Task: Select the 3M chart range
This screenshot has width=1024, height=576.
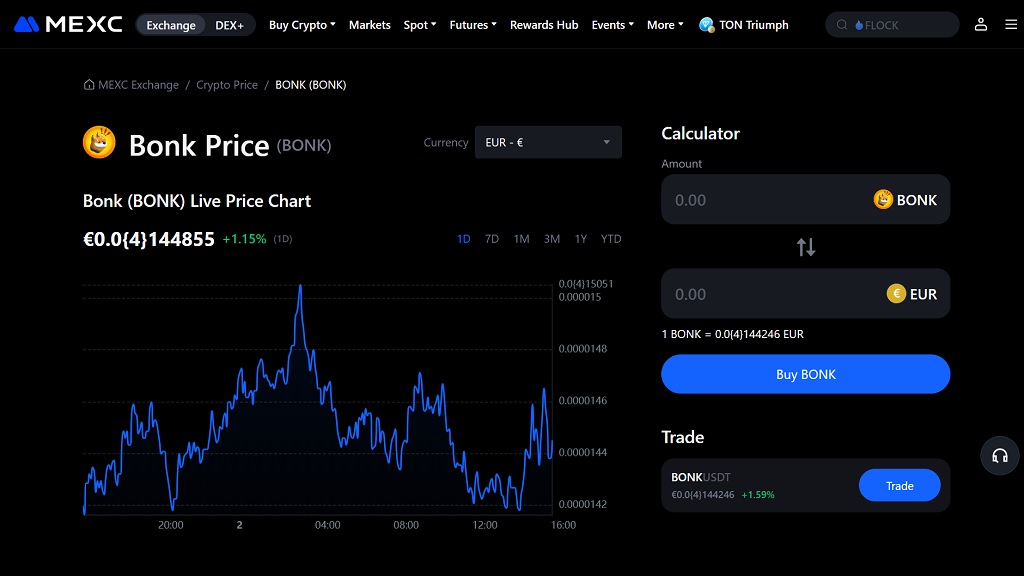Action: click(552, 239)
